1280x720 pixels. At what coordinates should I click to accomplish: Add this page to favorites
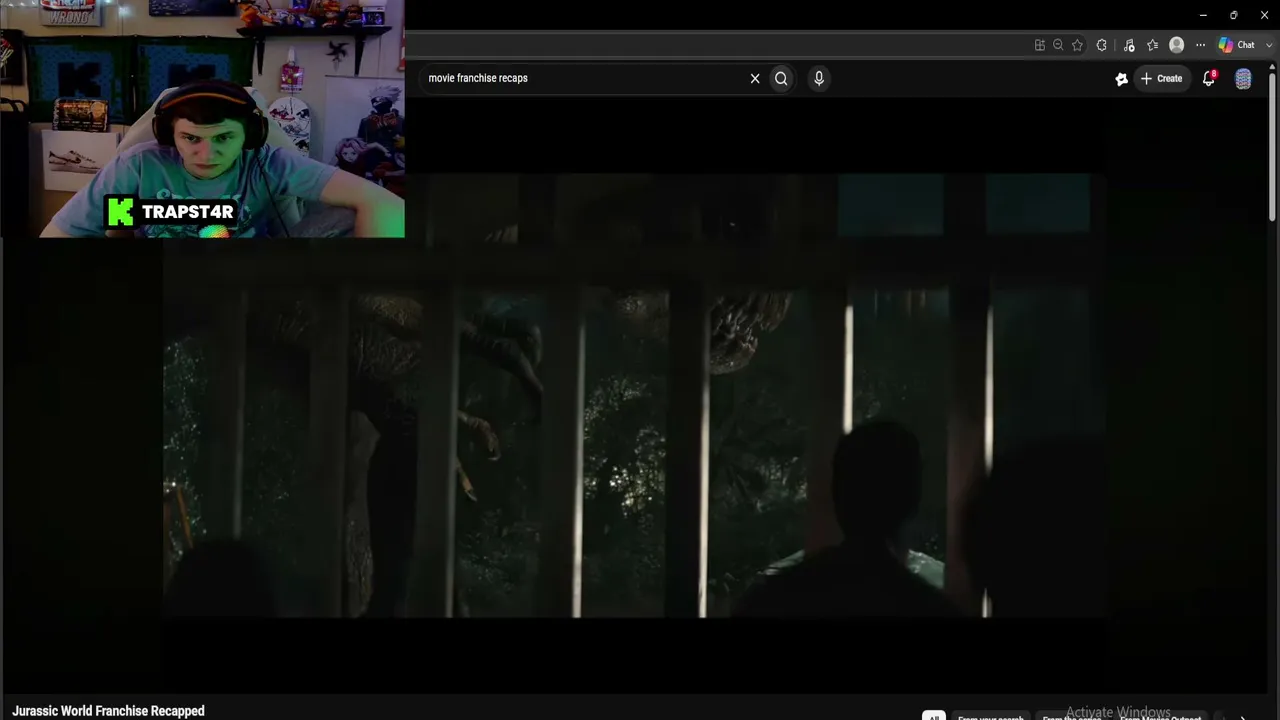(1077, 45)
